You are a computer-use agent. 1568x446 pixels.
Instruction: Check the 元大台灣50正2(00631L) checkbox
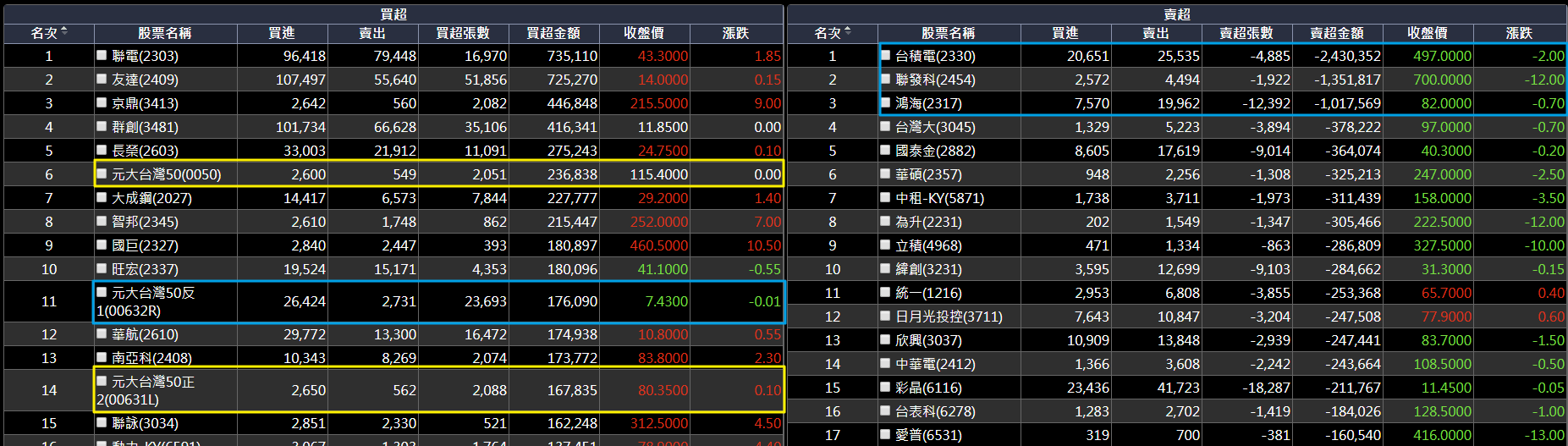point(102,381)
